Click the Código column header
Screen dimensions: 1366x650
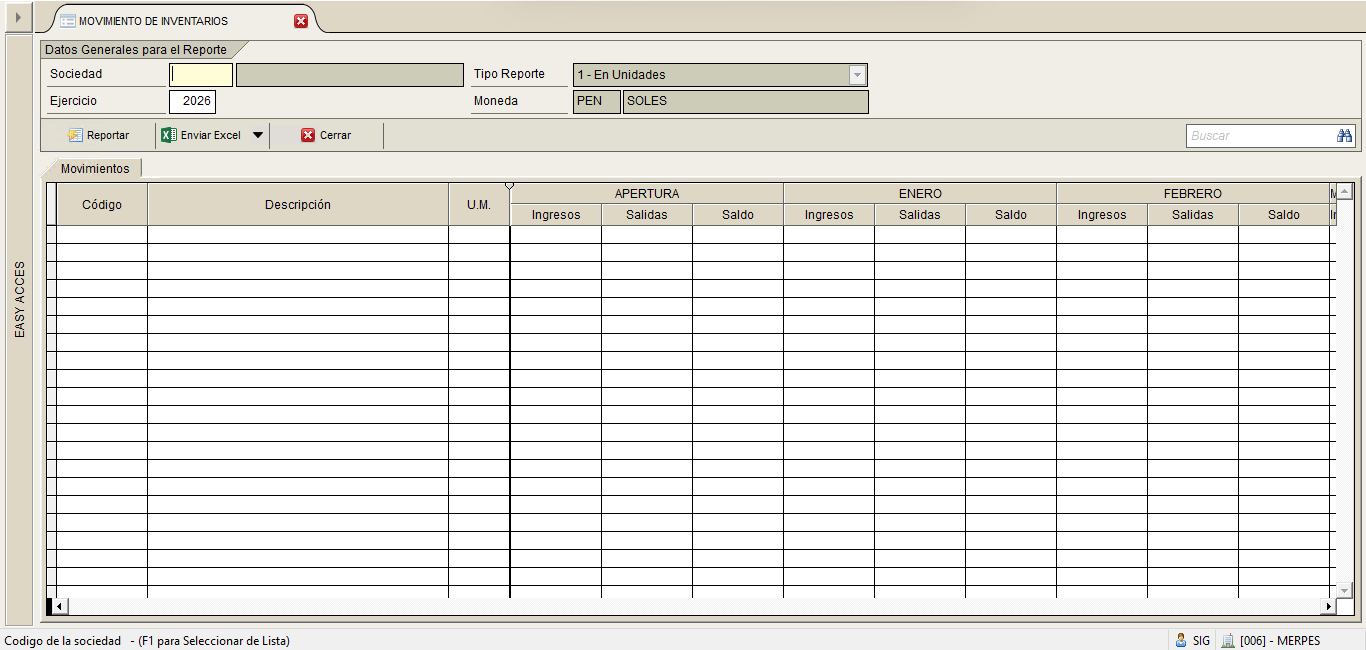click(x=102, y=204)
